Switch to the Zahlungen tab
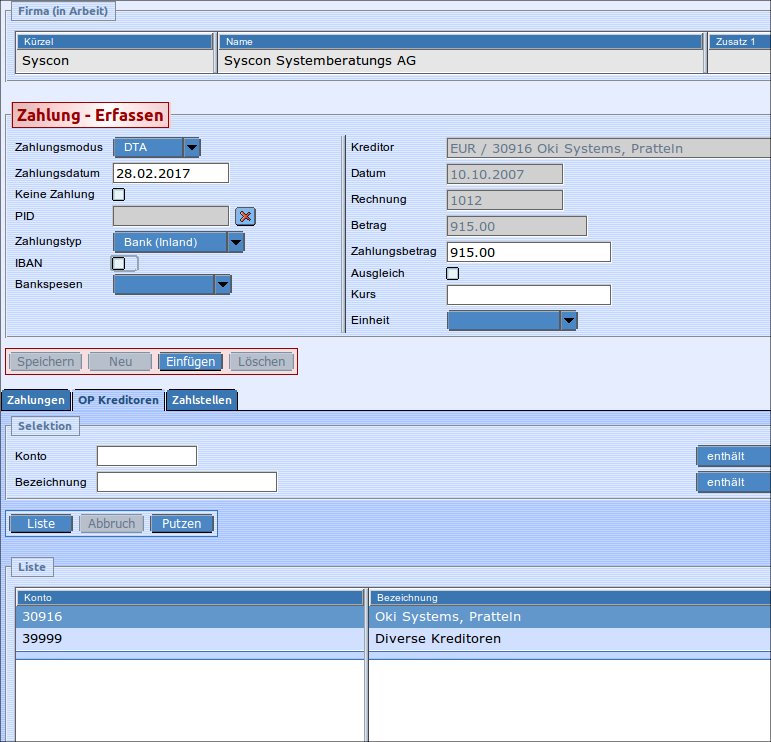771x742 pixels. [36, 400]
